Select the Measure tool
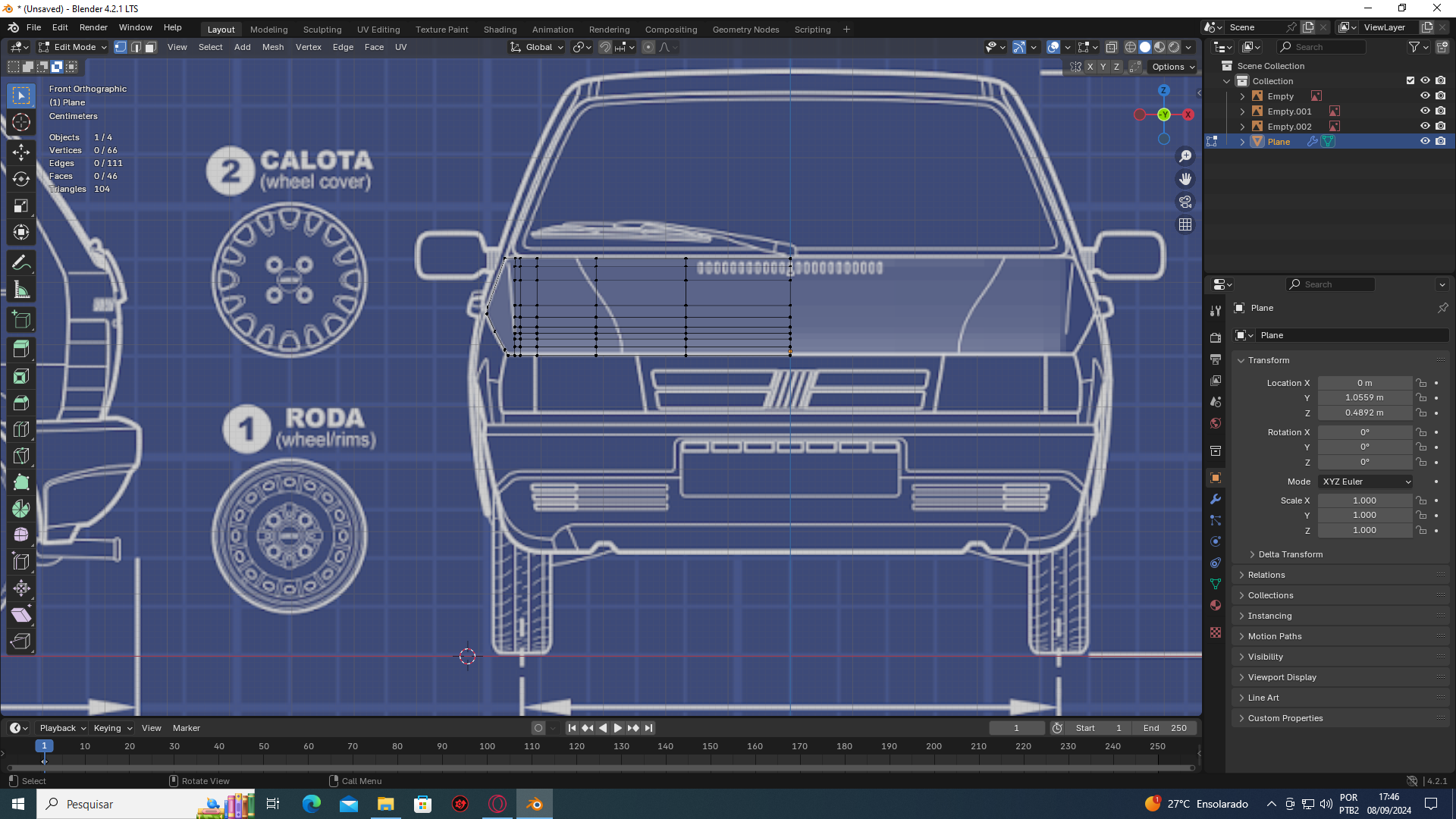Viewport: 1456px width, 819px height. click(21, 290)
